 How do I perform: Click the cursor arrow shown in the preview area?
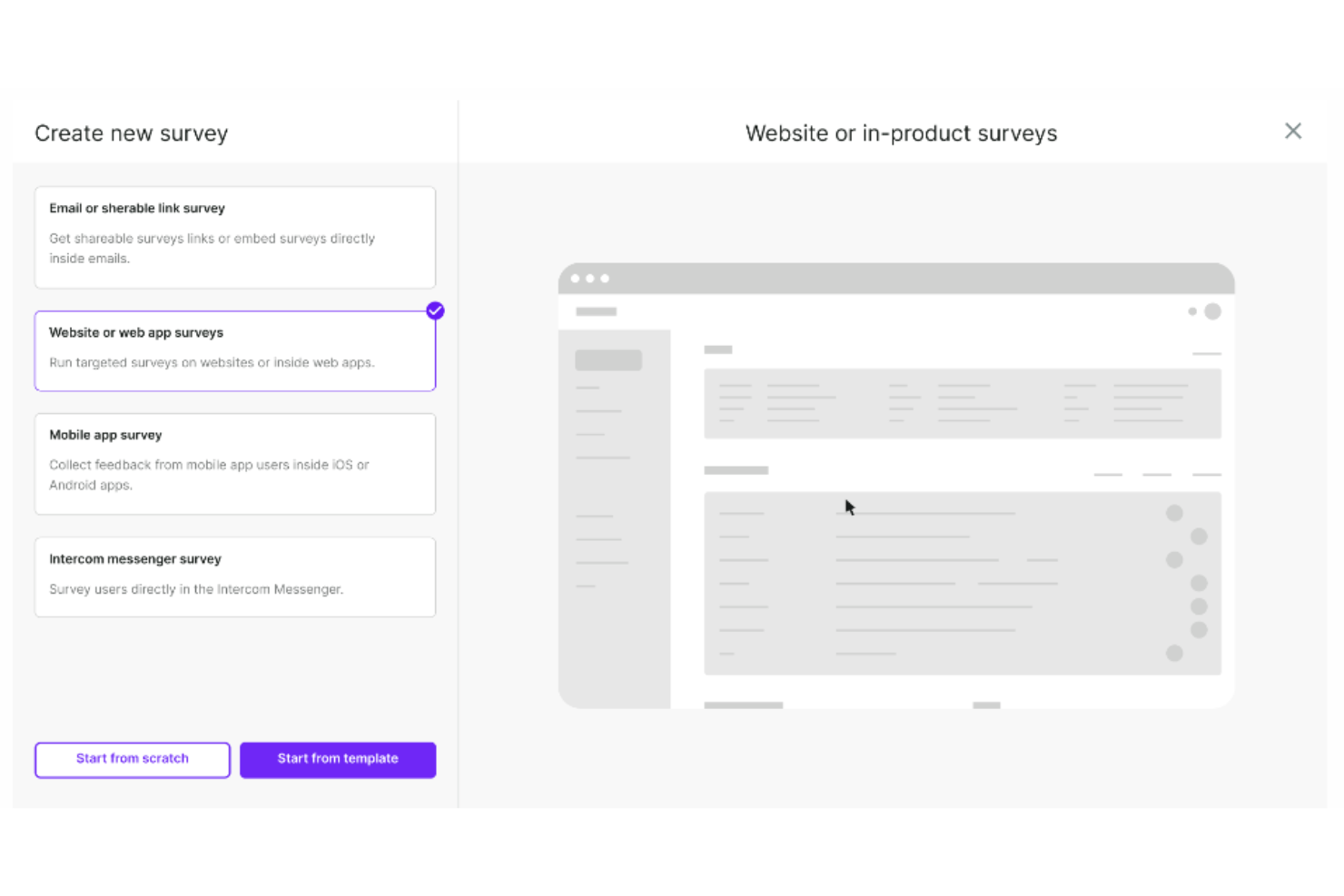(x=848, y=506)
